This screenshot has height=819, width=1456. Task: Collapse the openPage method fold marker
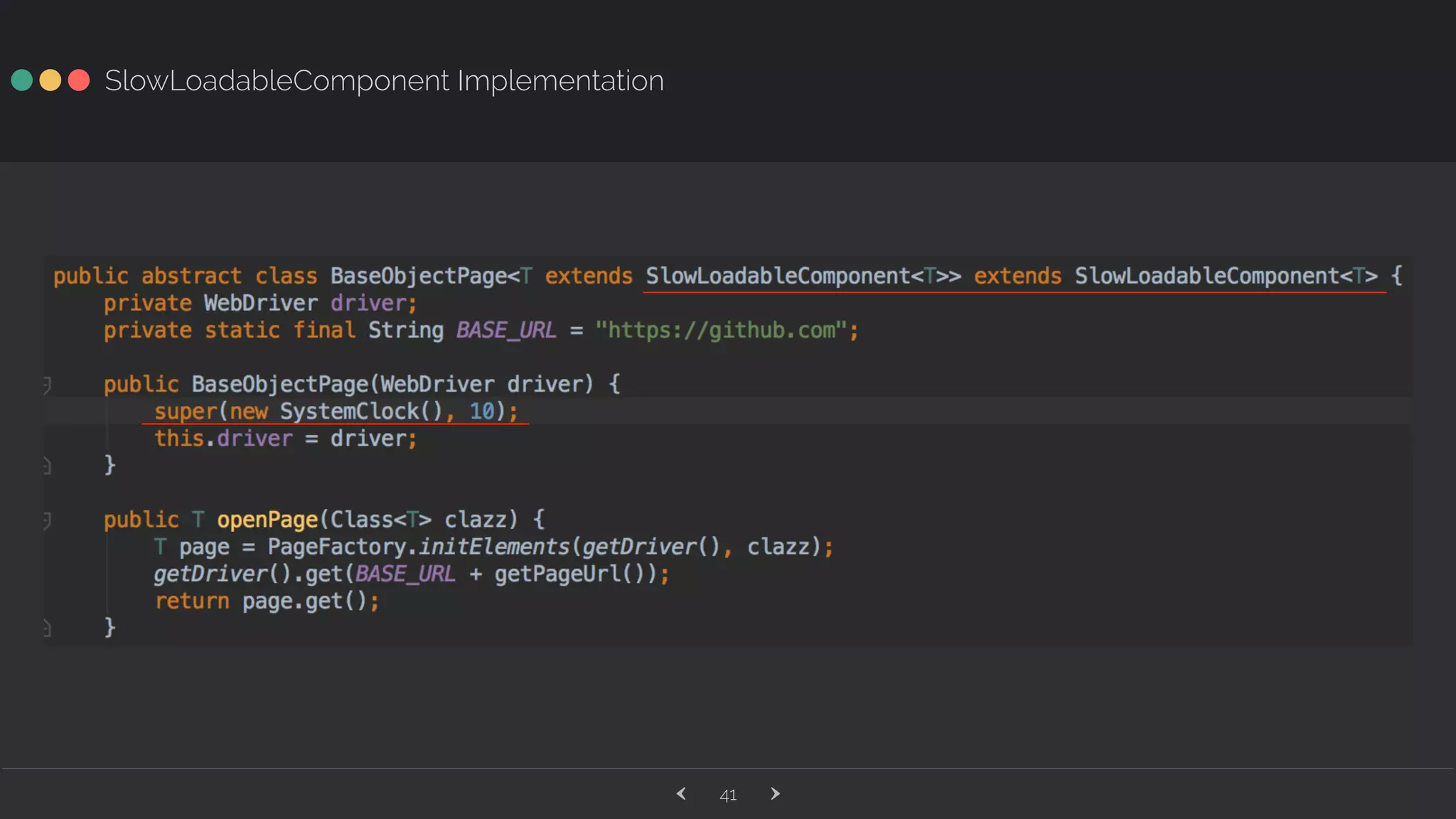tap(47, 520)
